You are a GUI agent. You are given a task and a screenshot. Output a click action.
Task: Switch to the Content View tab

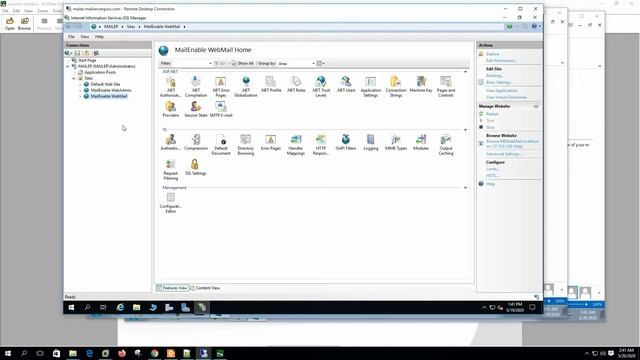pyautogui.click(x=204, y=288)
